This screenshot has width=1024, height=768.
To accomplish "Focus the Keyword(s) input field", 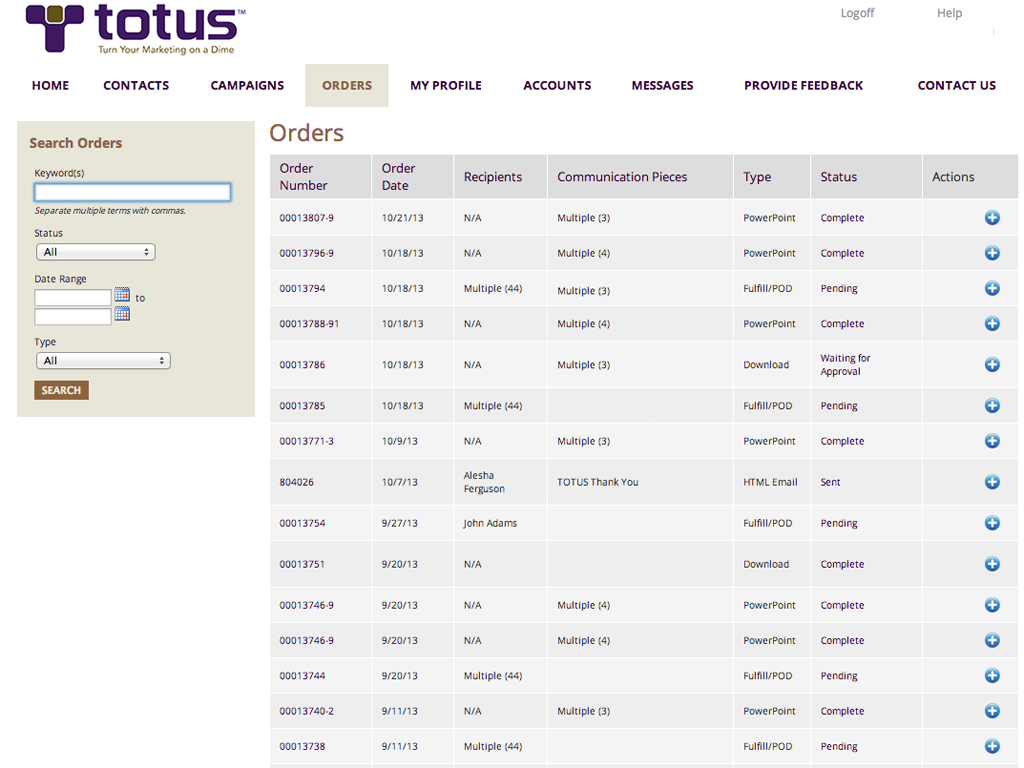I will point(133,192).
